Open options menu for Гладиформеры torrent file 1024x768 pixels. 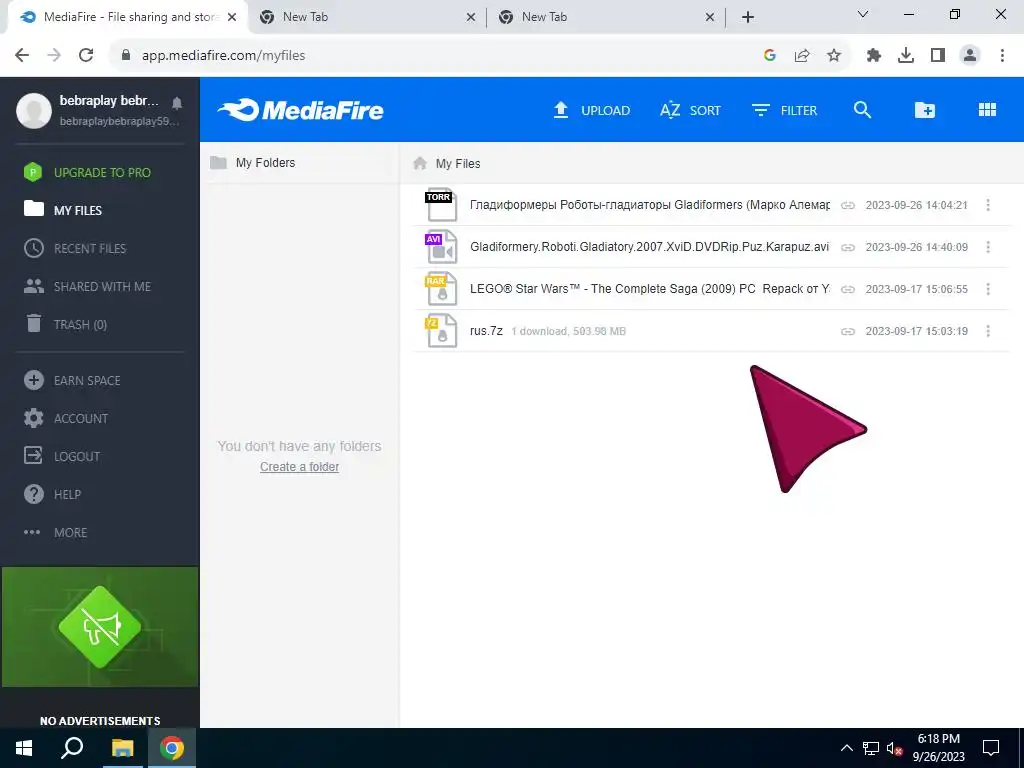[988, 205]
